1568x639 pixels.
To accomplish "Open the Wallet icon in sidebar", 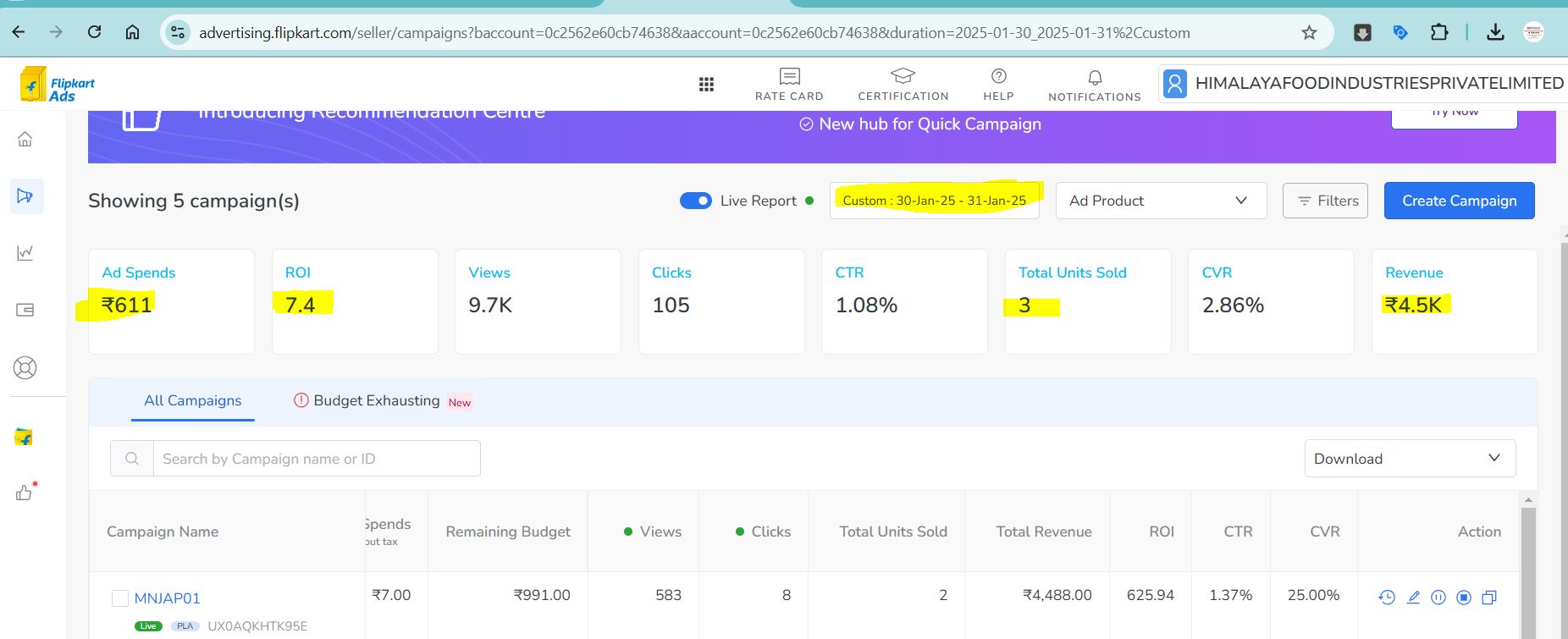I will point(25,310).
